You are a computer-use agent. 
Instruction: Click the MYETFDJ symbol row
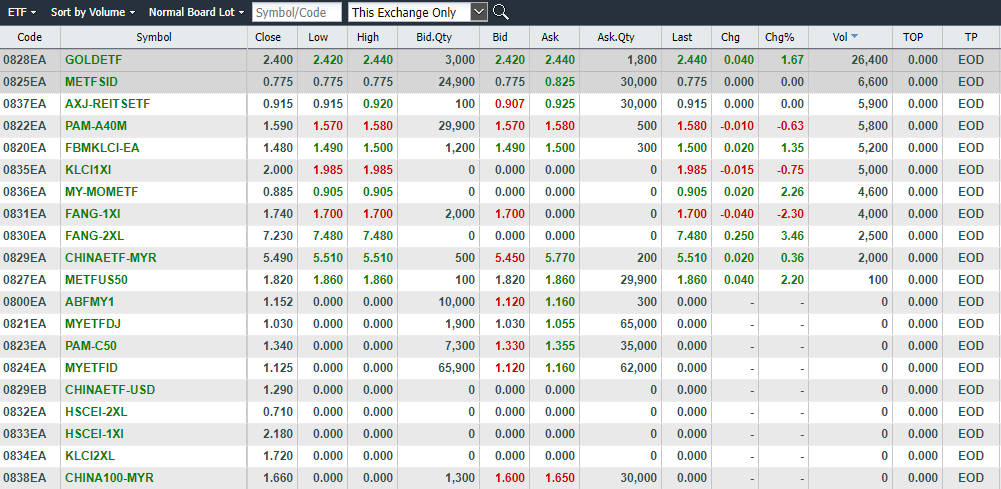click(93, 324)
